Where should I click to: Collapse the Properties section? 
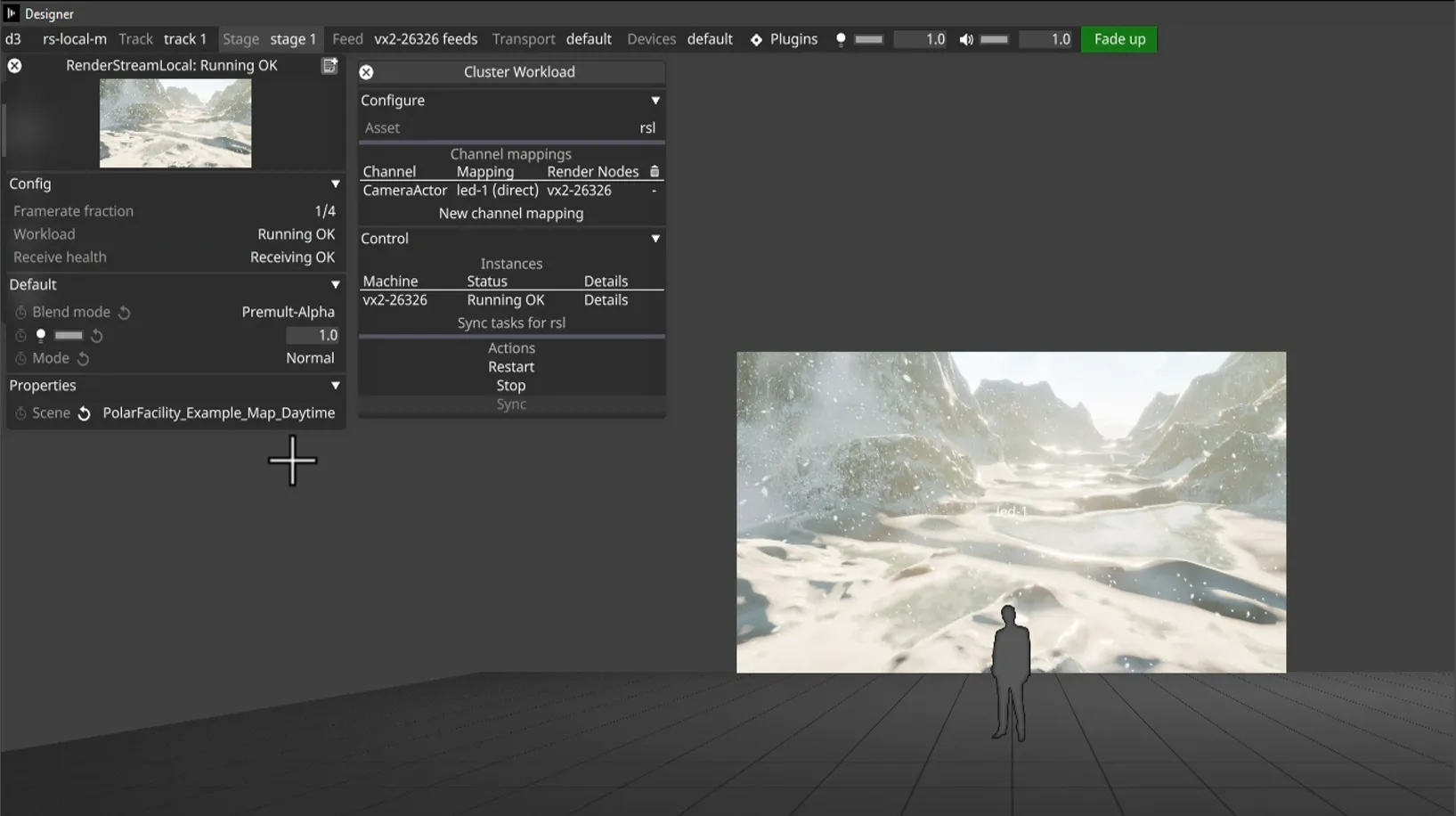tap(336, 385)
